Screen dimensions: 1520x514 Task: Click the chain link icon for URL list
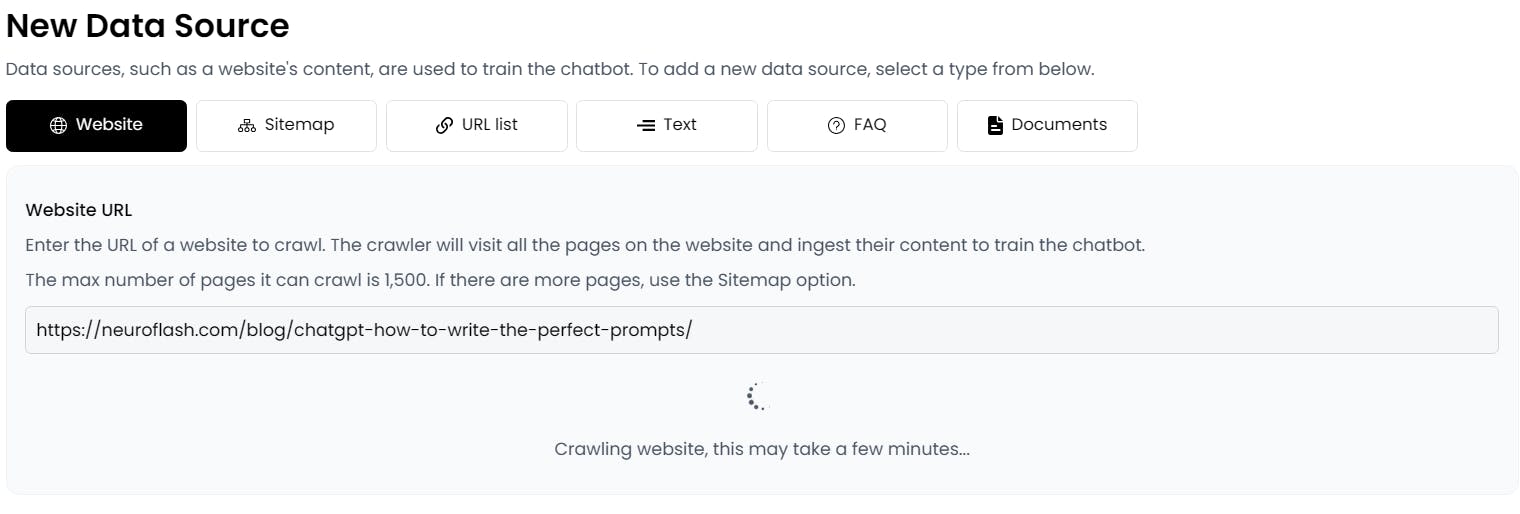[445, 125]
